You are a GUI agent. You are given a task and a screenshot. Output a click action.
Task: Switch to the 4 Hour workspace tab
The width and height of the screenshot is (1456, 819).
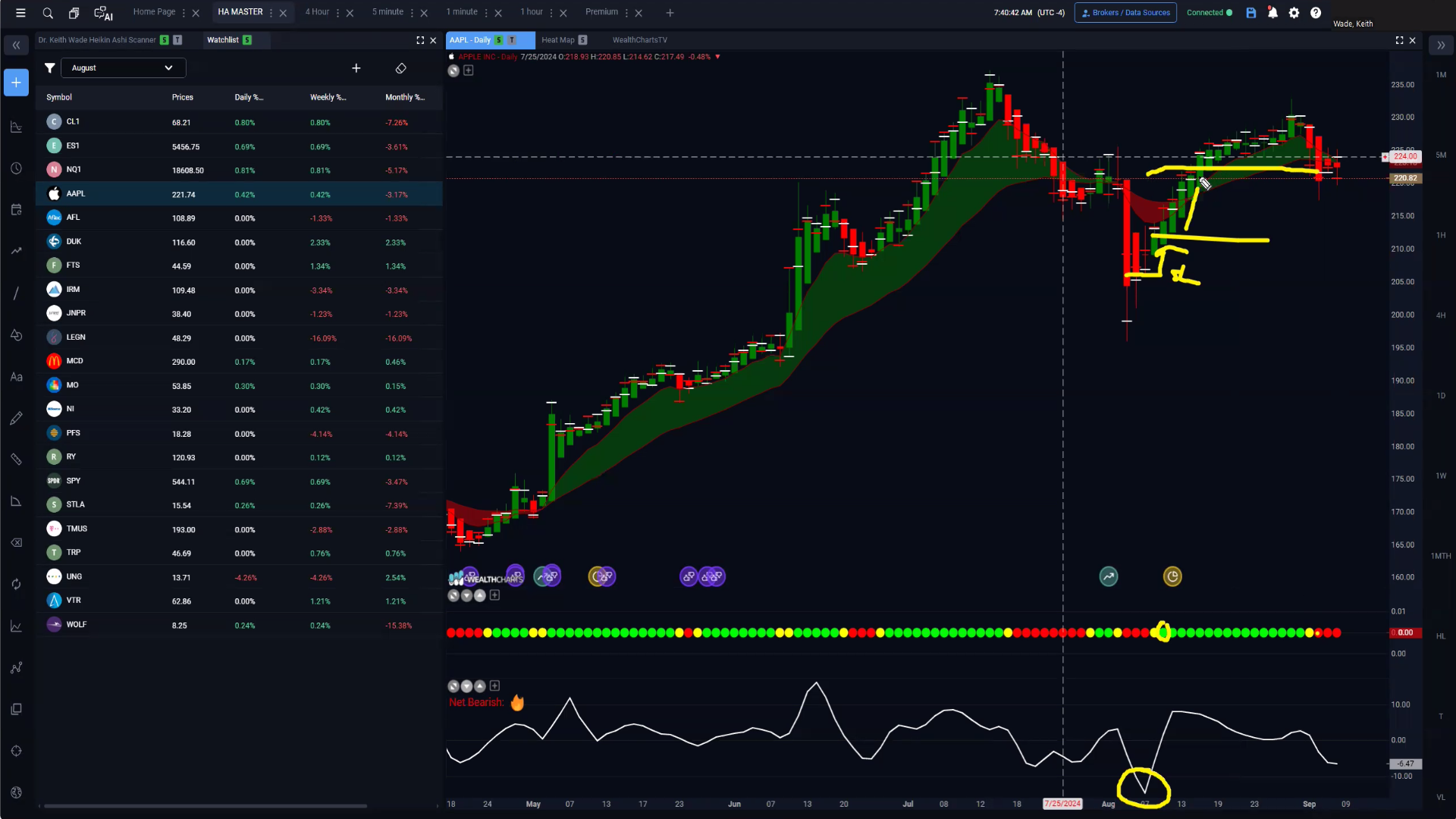[x=317, y=12]
